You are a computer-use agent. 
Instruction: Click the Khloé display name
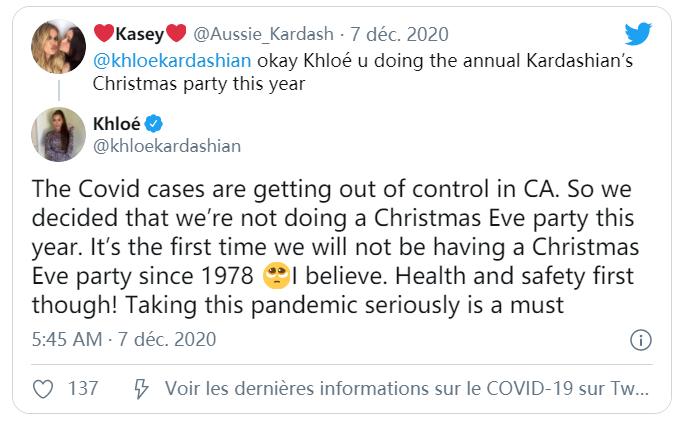click(x=118, y=124)
